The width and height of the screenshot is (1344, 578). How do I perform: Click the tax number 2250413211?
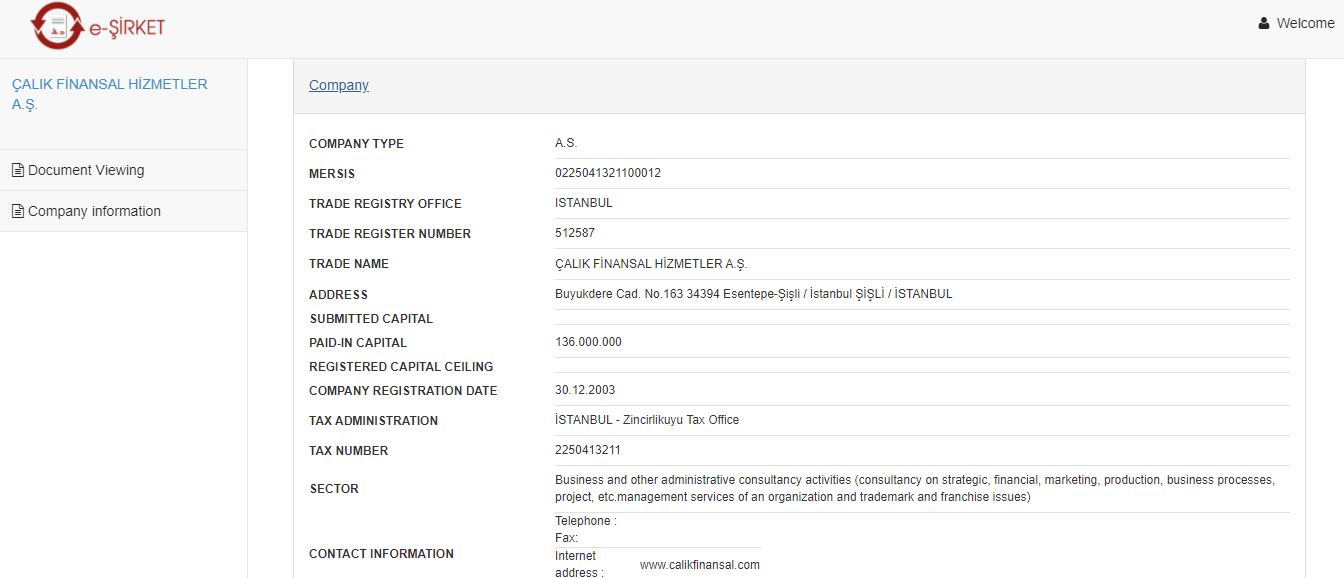588,450
